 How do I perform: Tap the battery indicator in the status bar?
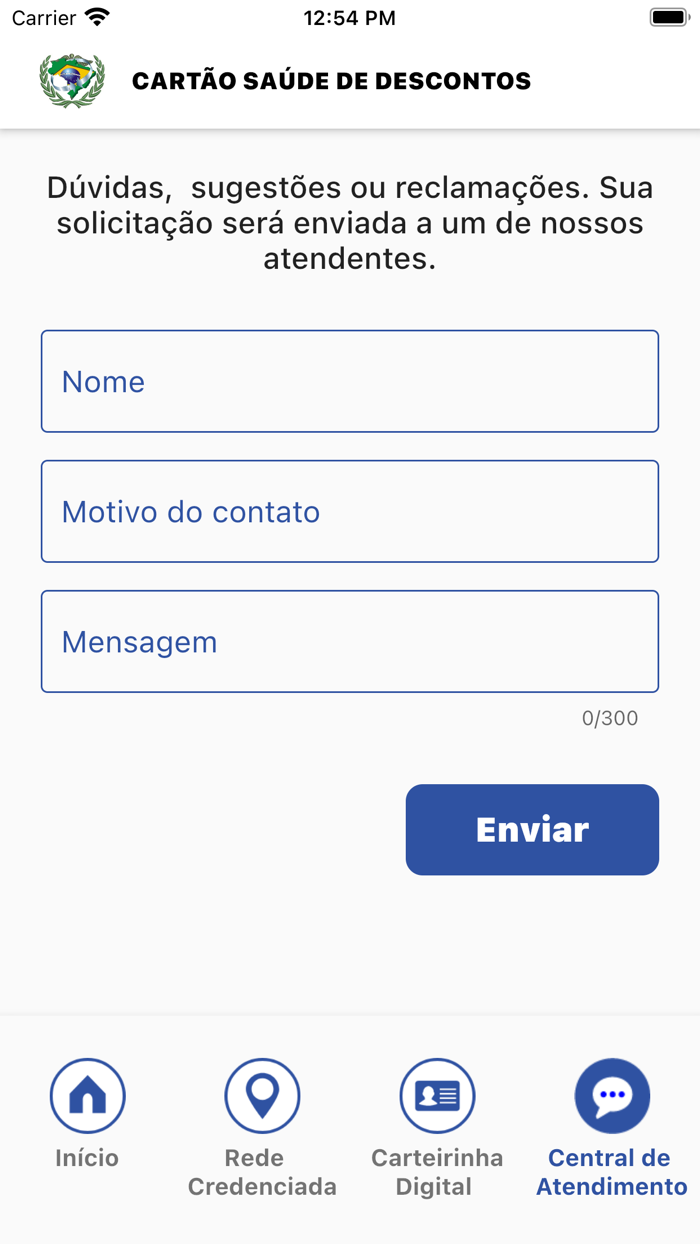pyautogui.click(x=665, y=15)
